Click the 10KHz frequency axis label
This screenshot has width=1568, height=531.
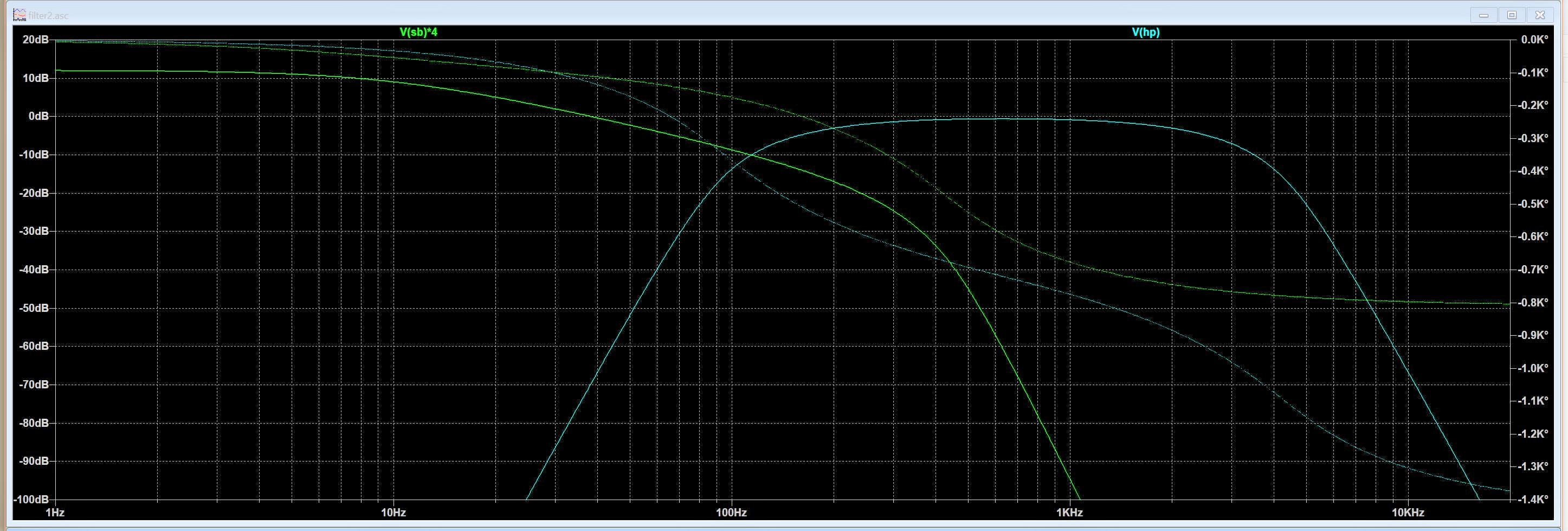pyautogui.click(x=1408, y=513)
